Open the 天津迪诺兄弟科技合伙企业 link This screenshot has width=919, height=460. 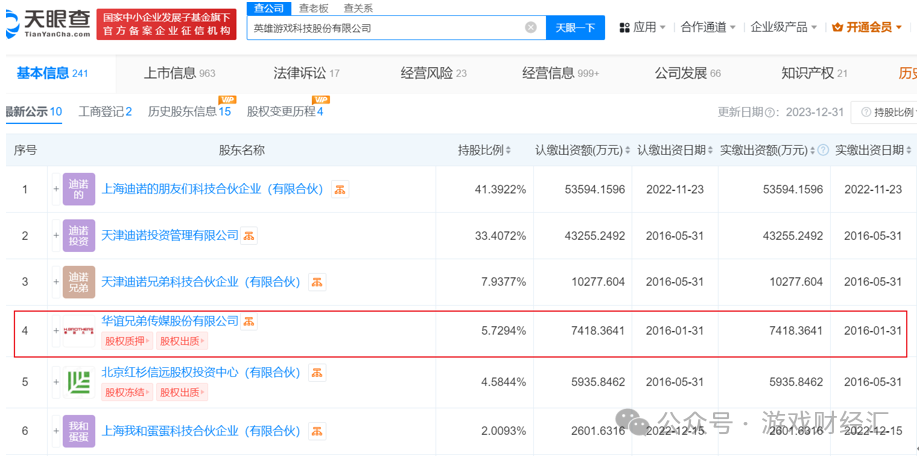pos(201,282)
